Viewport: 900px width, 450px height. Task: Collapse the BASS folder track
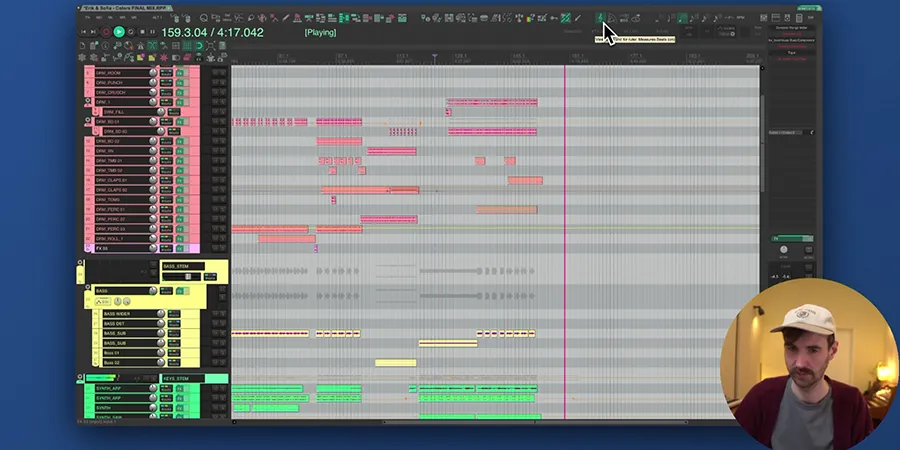tap(88, 287)
